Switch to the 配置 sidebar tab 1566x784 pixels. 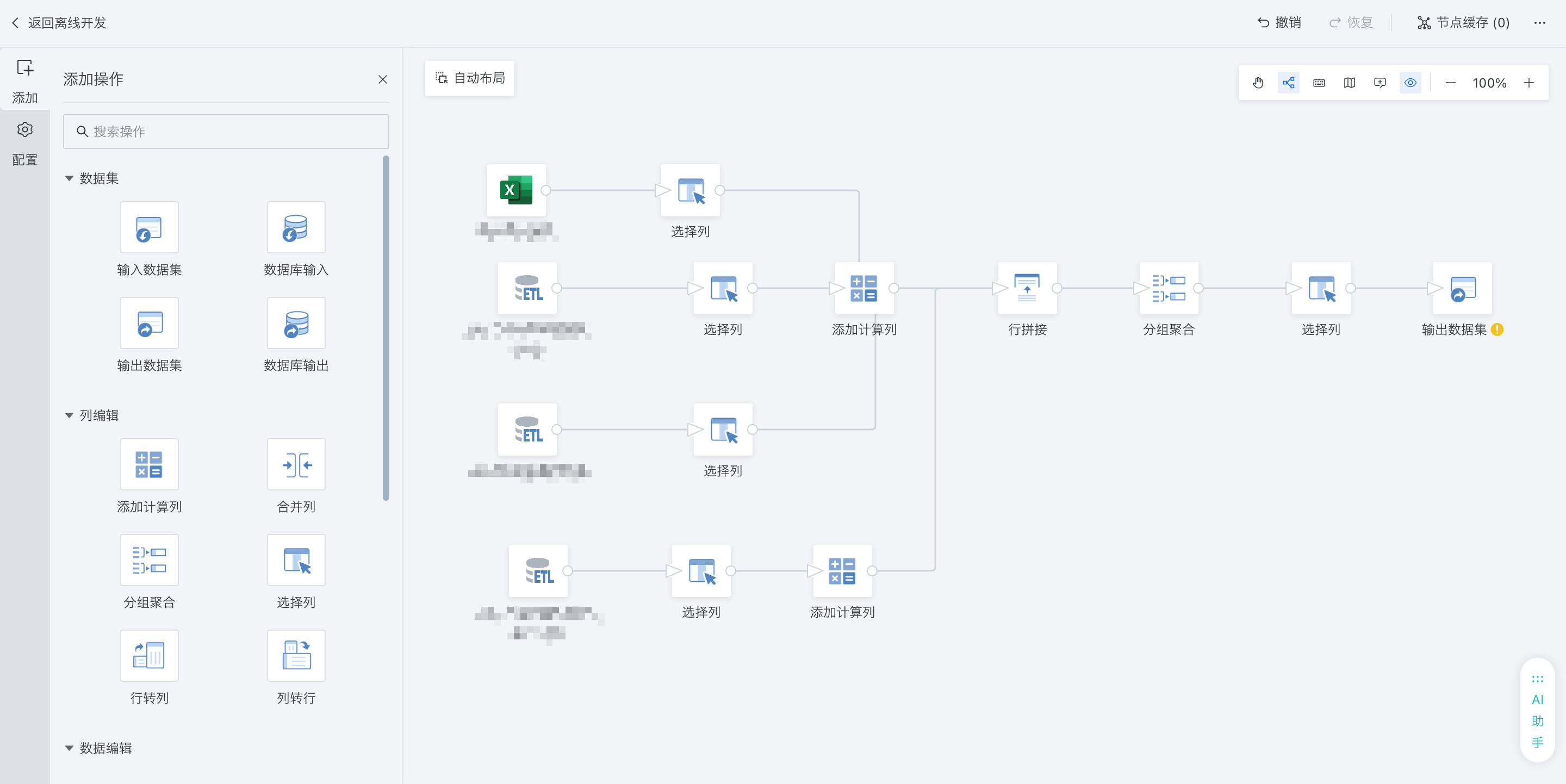pyautogui.click(x=25, y=143)
